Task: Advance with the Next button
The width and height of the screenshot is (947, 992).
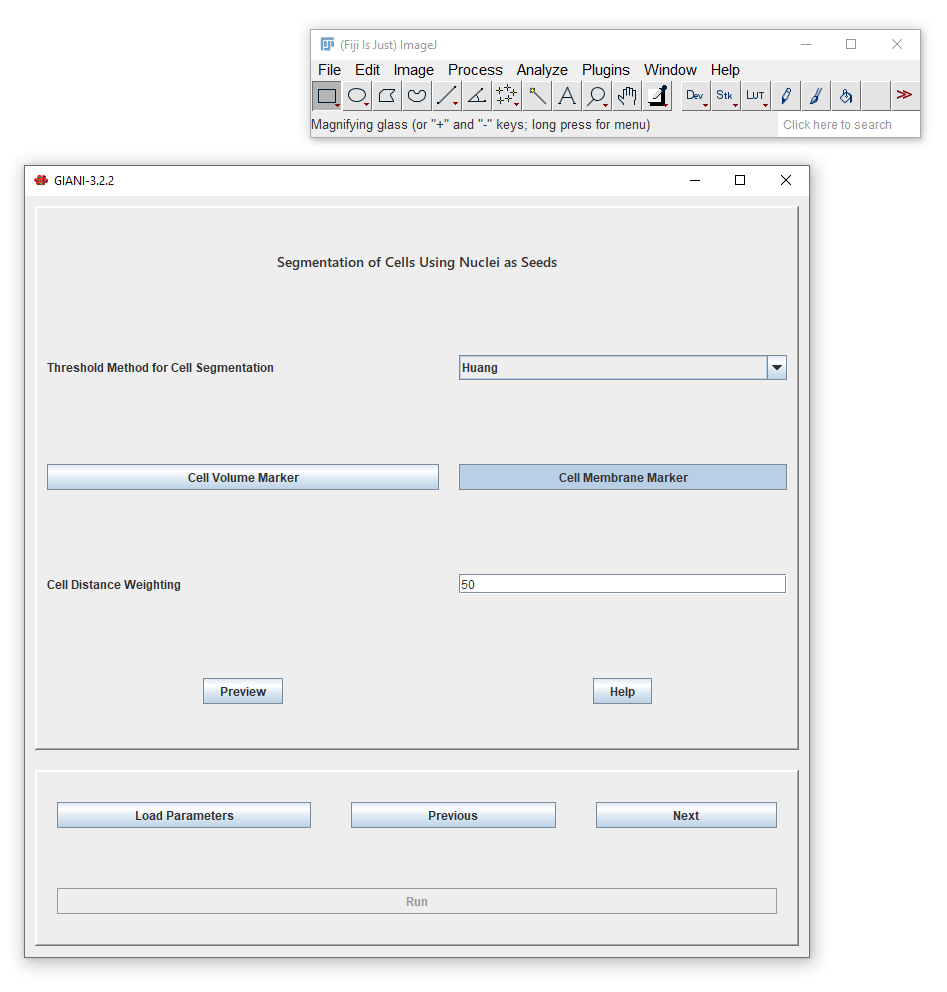Action: click(686, 815)
